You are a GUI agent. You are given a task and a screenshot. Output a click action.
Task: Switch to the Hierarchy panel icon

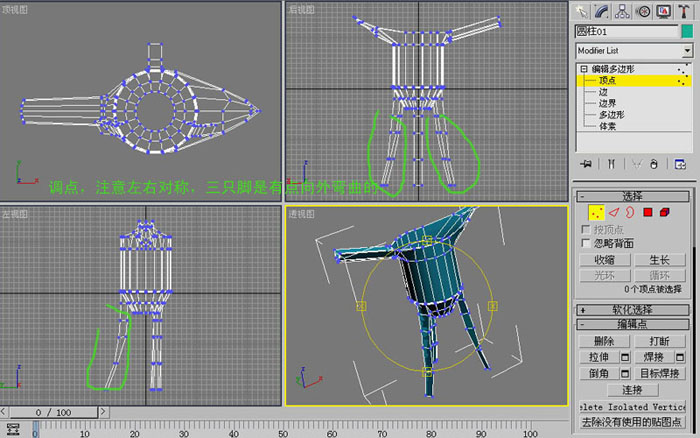[x=622, y=11]
